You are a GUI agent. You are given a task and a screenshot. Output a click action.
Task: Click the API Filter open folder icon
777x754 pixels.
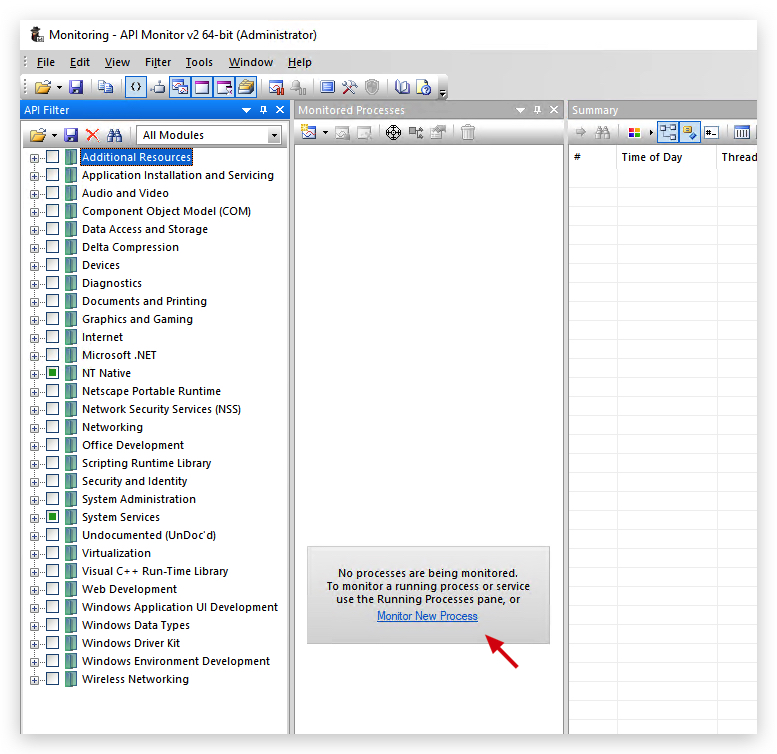(38, 135)
